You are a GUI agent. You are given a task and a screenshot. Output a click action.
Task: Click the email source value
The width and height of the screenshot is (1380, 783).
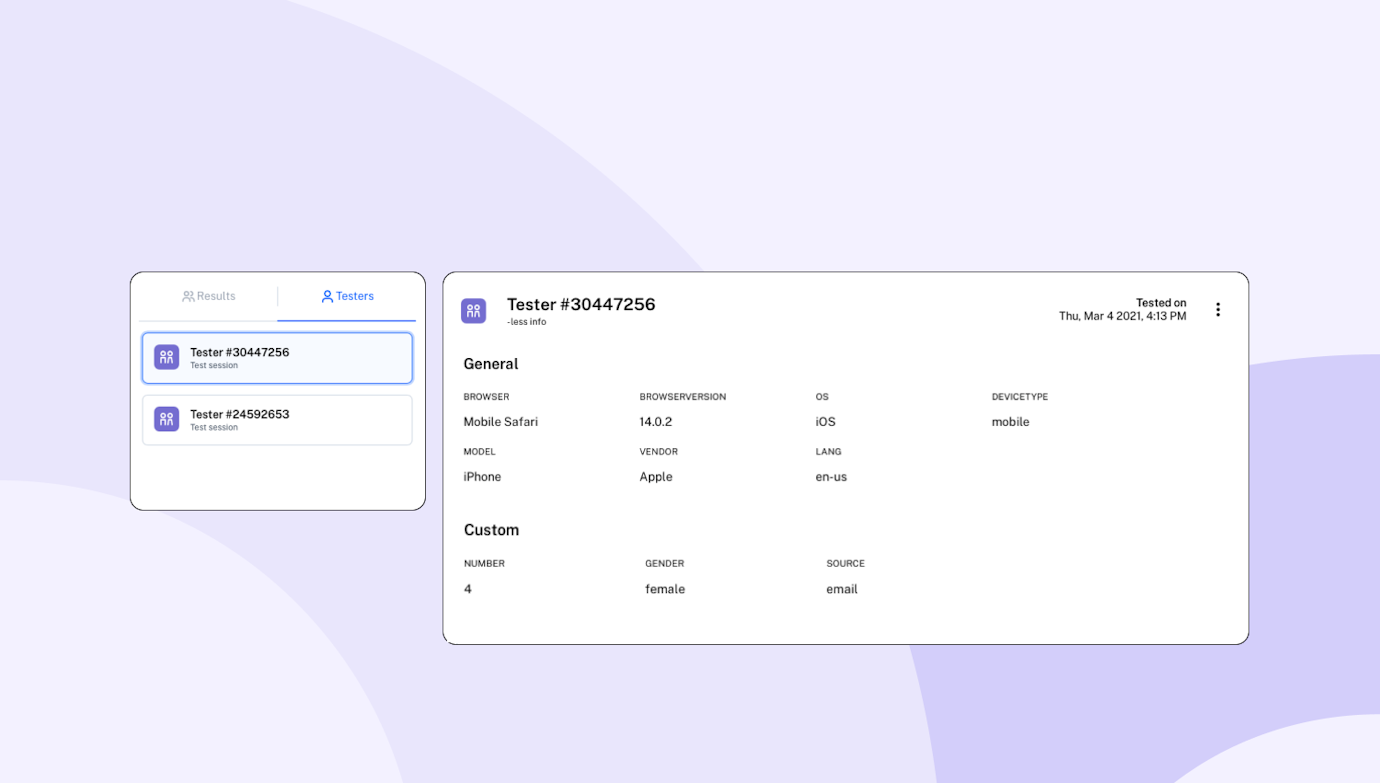[x=842, y=589]
